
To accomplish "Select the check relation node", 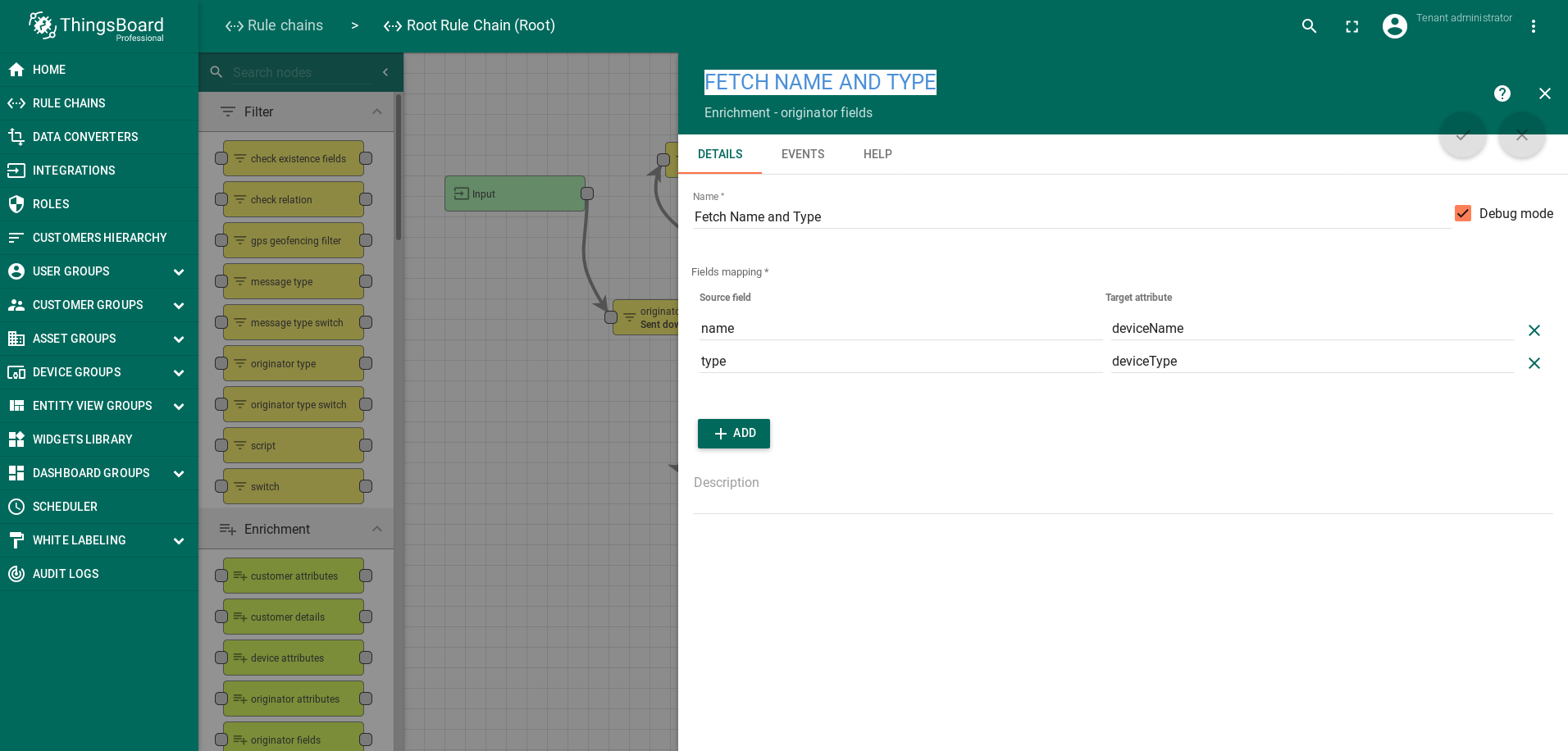I will pos(294,199).
